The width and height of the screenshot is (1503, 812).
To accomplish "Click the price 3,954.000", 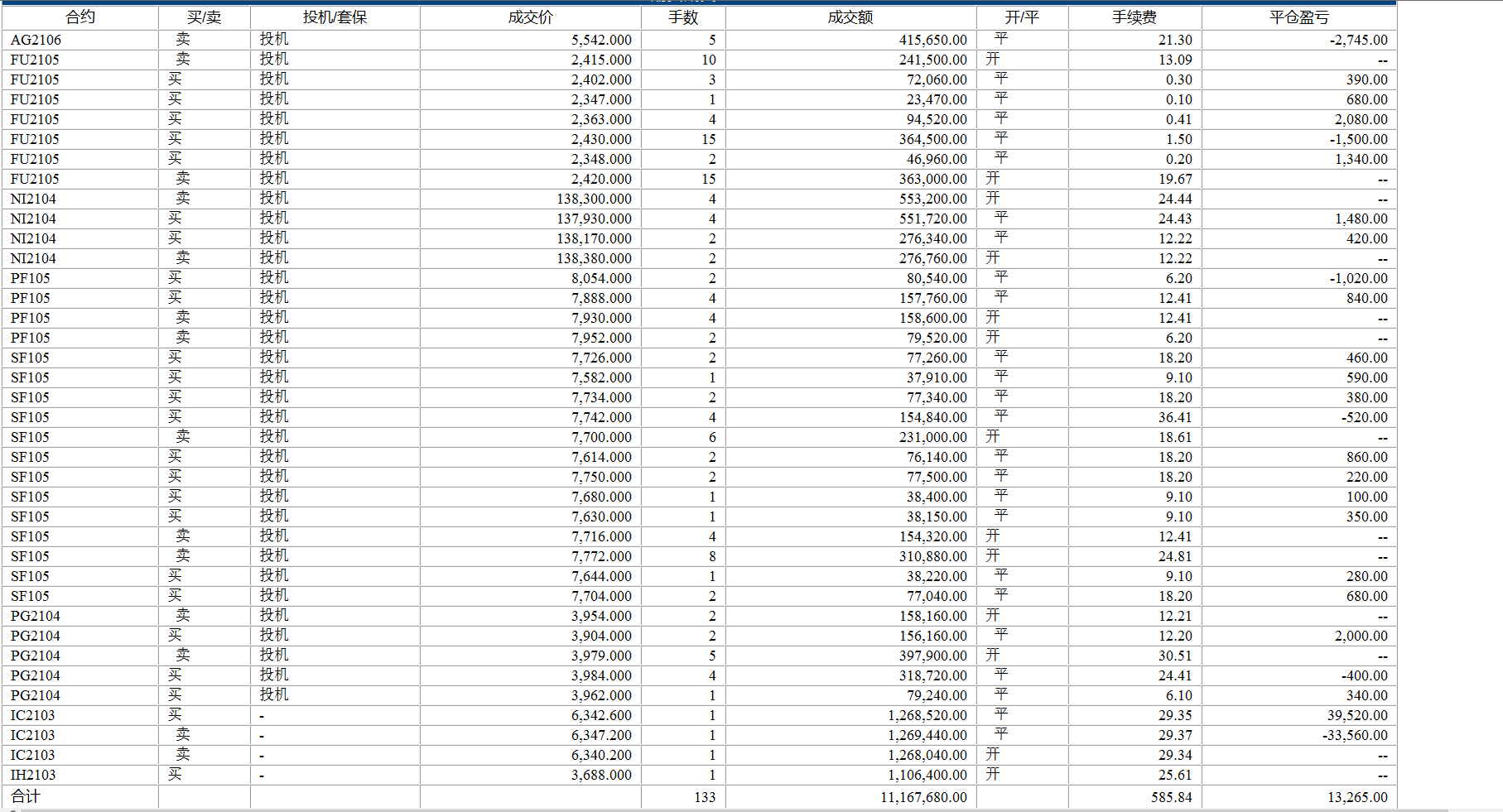I will [x=601, y=616].
